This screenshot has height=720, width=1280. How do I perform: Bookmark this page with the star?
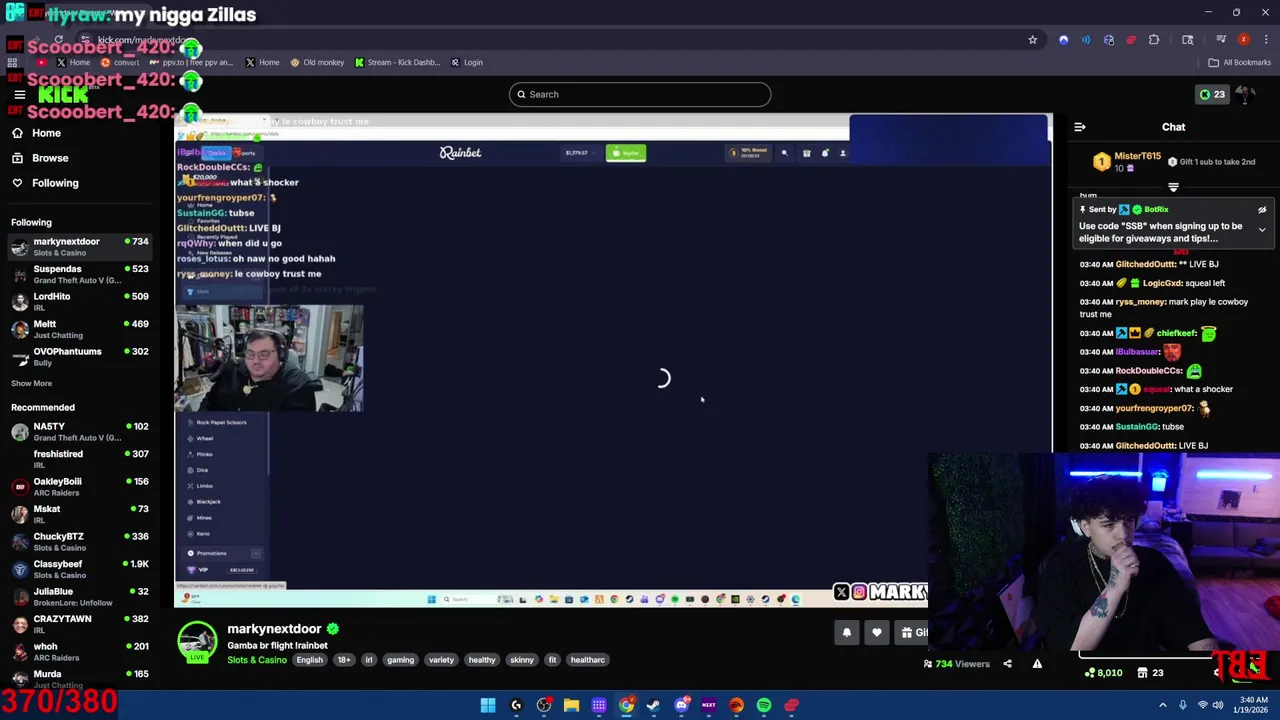[x=1033, y=40]
